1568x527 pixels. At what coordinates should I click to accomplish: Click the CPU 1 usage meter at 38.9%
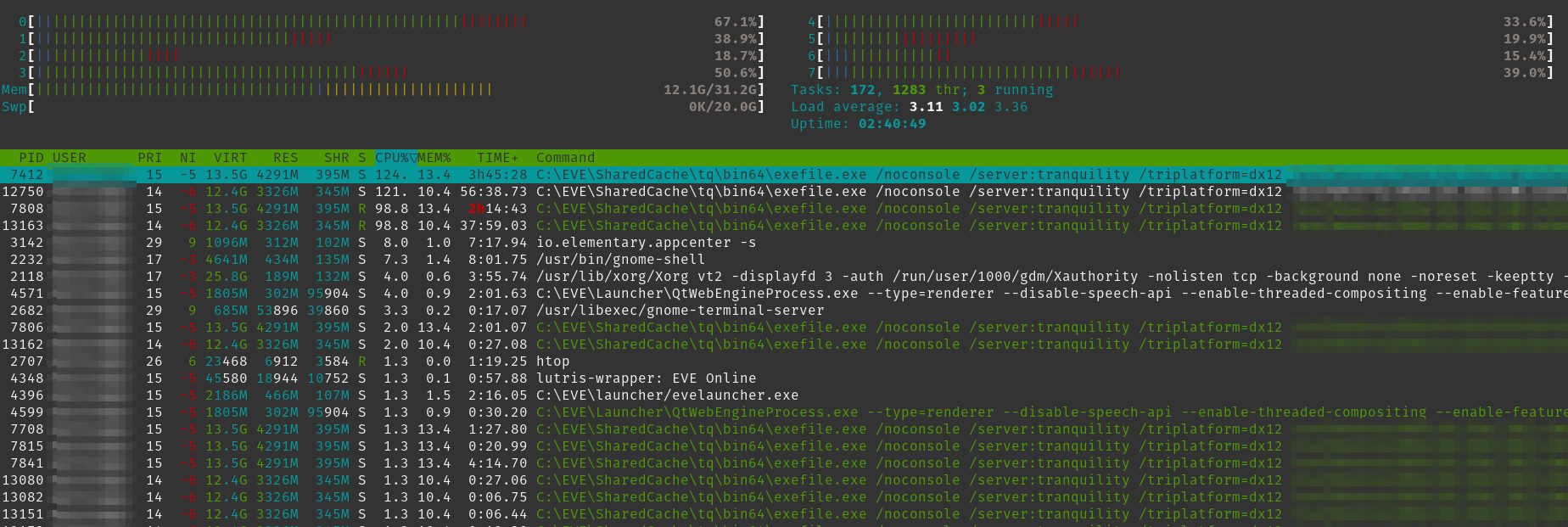(392, 39)
